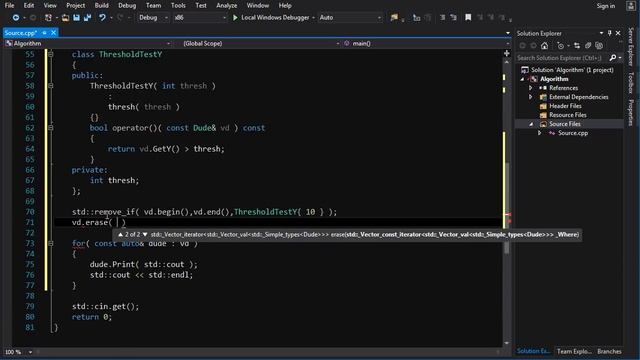Click the New Project toolbar icon
Image resolution: width=640 pixels, height=360 pixels.
point(48,18)
